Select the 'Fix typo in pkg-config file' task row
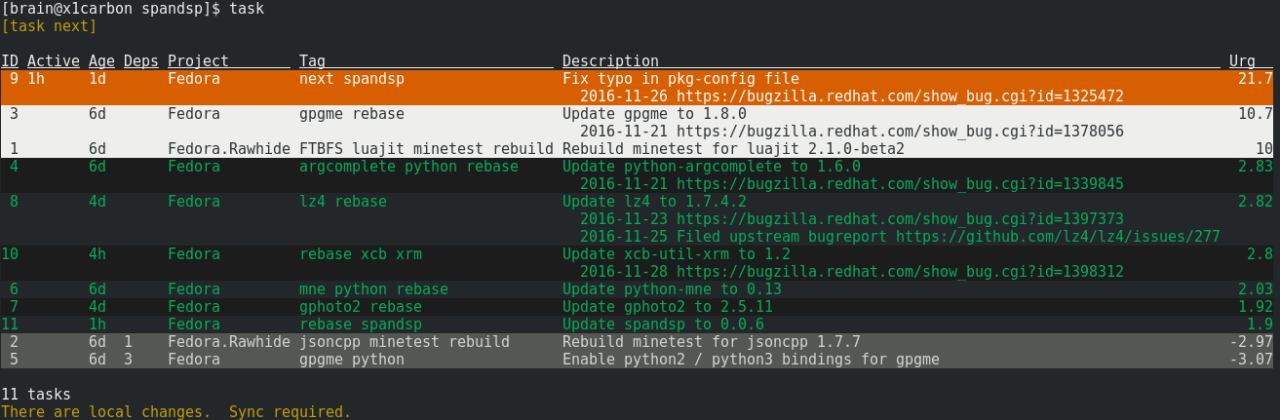 click(640, 88)
